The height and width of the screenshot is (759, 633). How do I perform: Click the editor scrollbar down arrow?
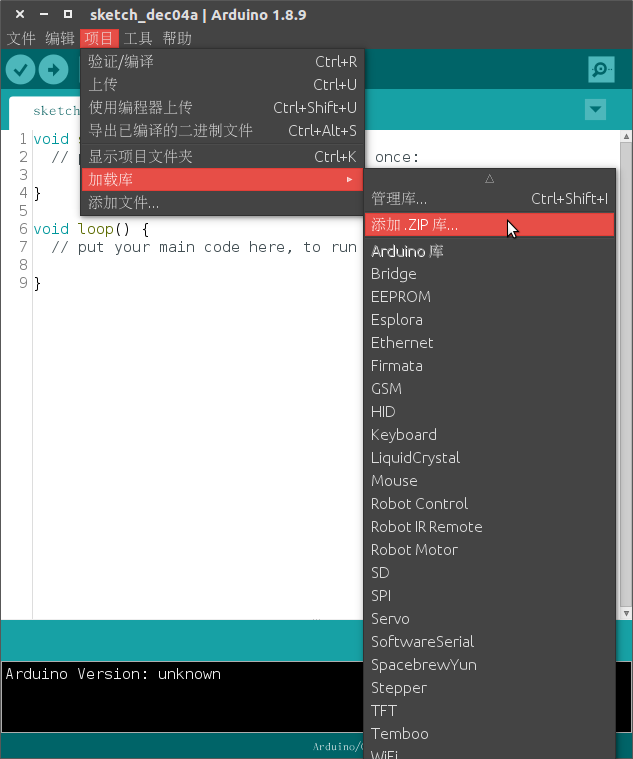[x=626, y=613]
